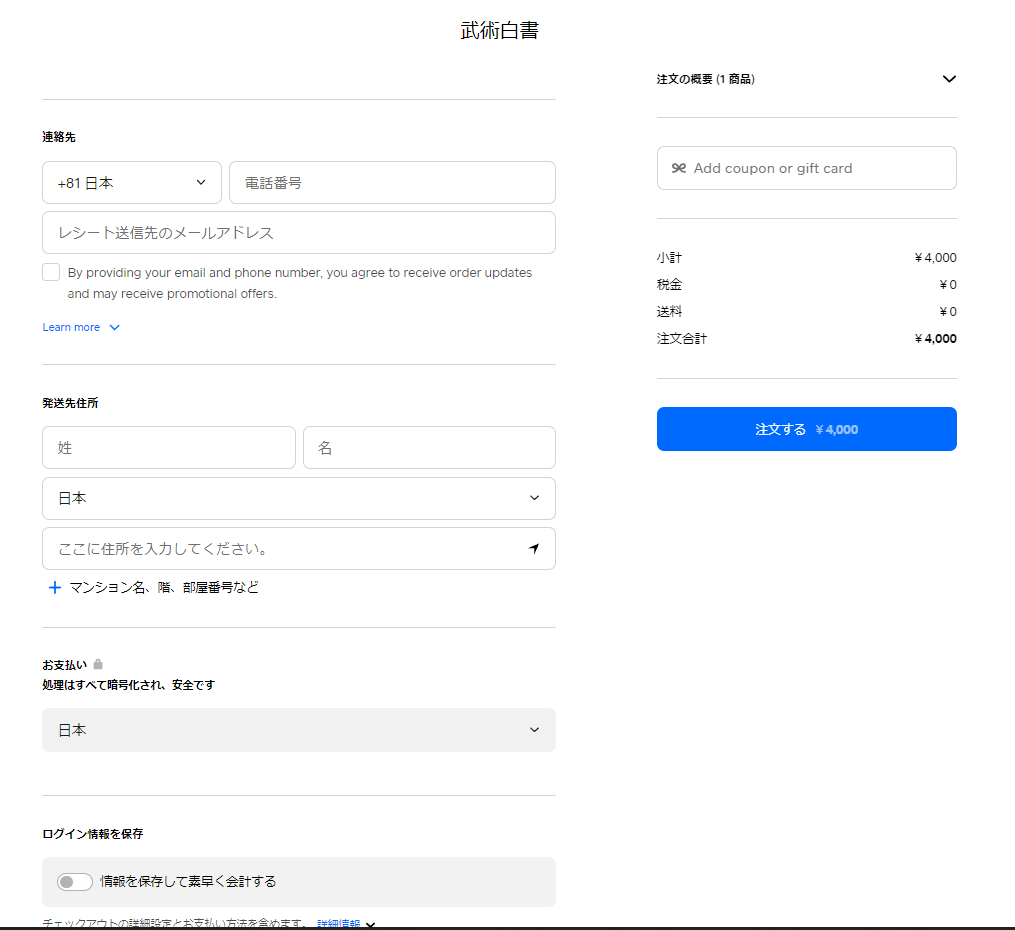Viewport: 1015px width, 930px height.
Task: Click the 詳細情報 link at bottom
Action: pyautogui.click(x=338, y=924)
